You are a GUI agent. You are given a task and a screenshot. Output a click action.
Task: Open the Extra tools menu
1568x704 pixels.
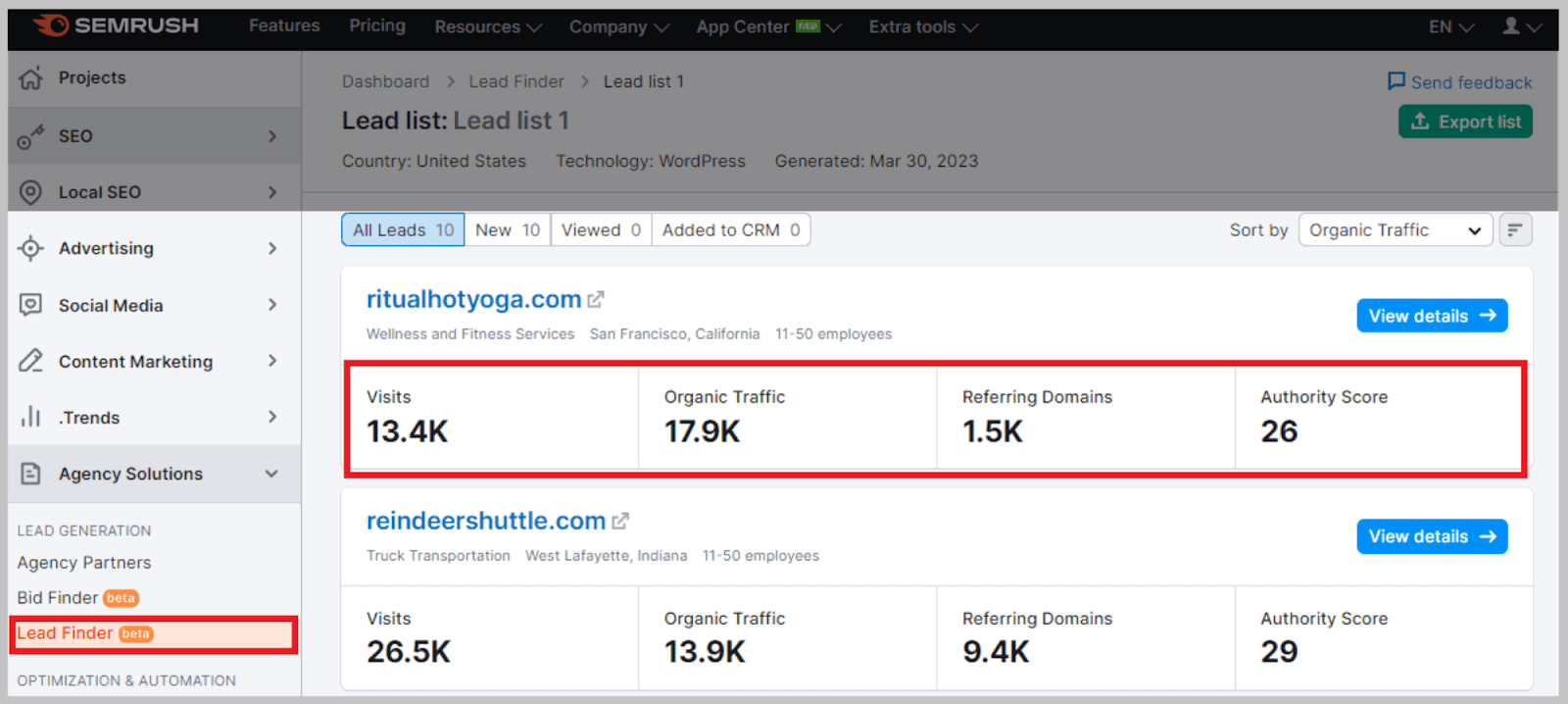click(x=923, y=26)
